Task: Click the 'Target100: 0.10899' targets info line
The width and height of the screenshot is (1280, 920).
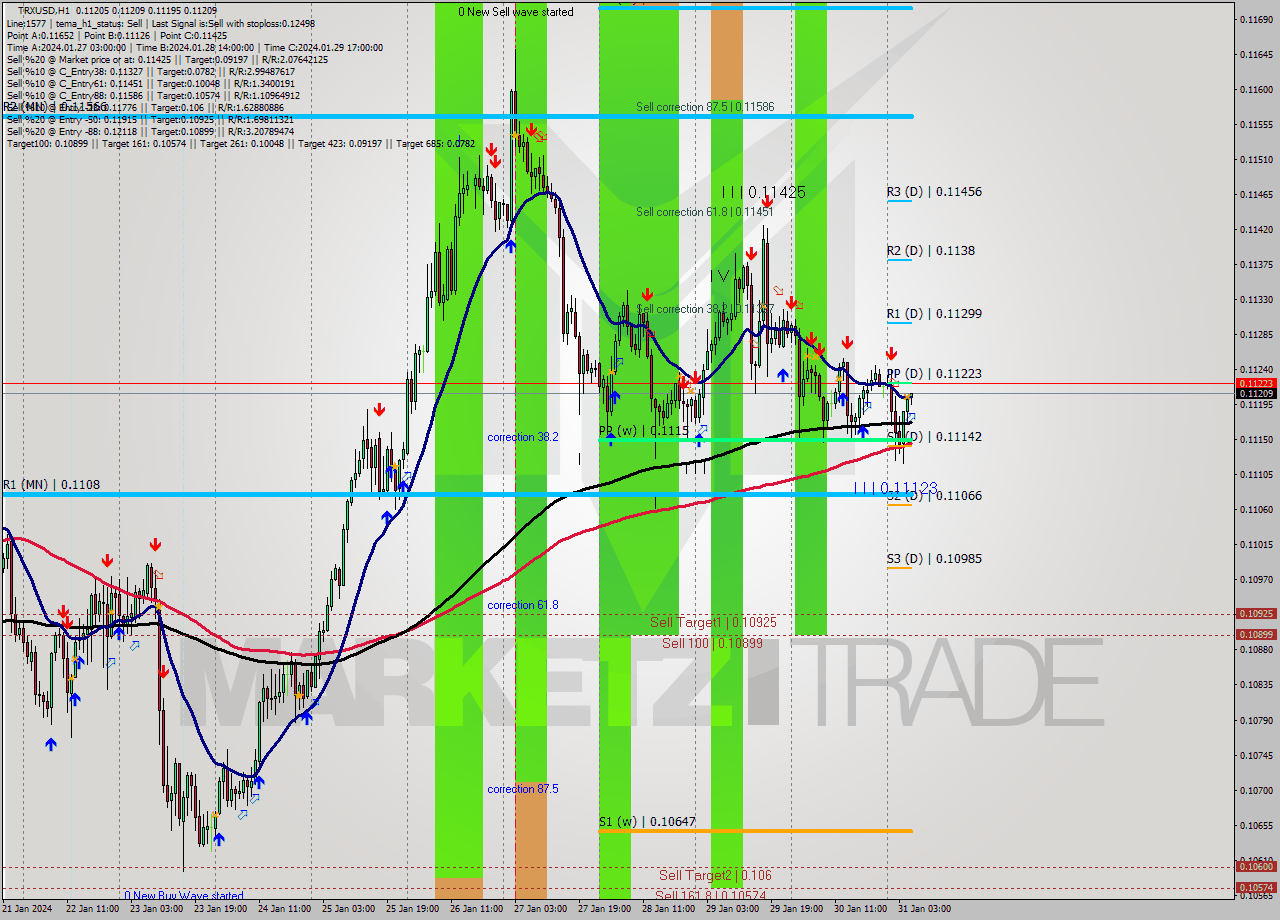Action: click(x=241, y=144)
